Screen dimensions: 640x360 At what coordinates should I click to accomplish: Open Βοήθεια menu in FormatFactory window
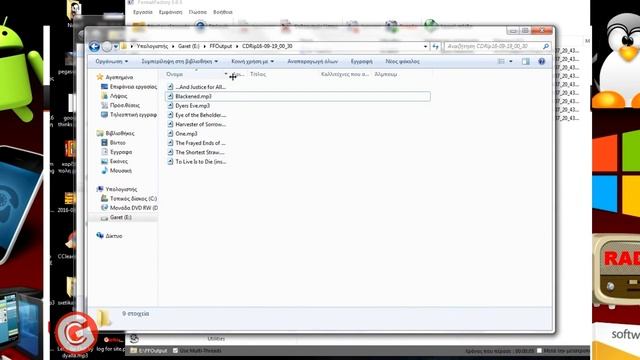click(x=222, y=12)
